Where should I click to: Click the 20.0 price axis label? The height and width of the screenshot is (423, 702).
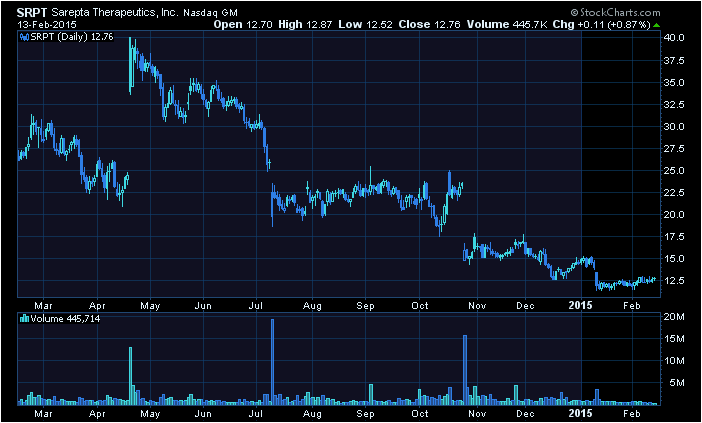[x=675, y=214]
